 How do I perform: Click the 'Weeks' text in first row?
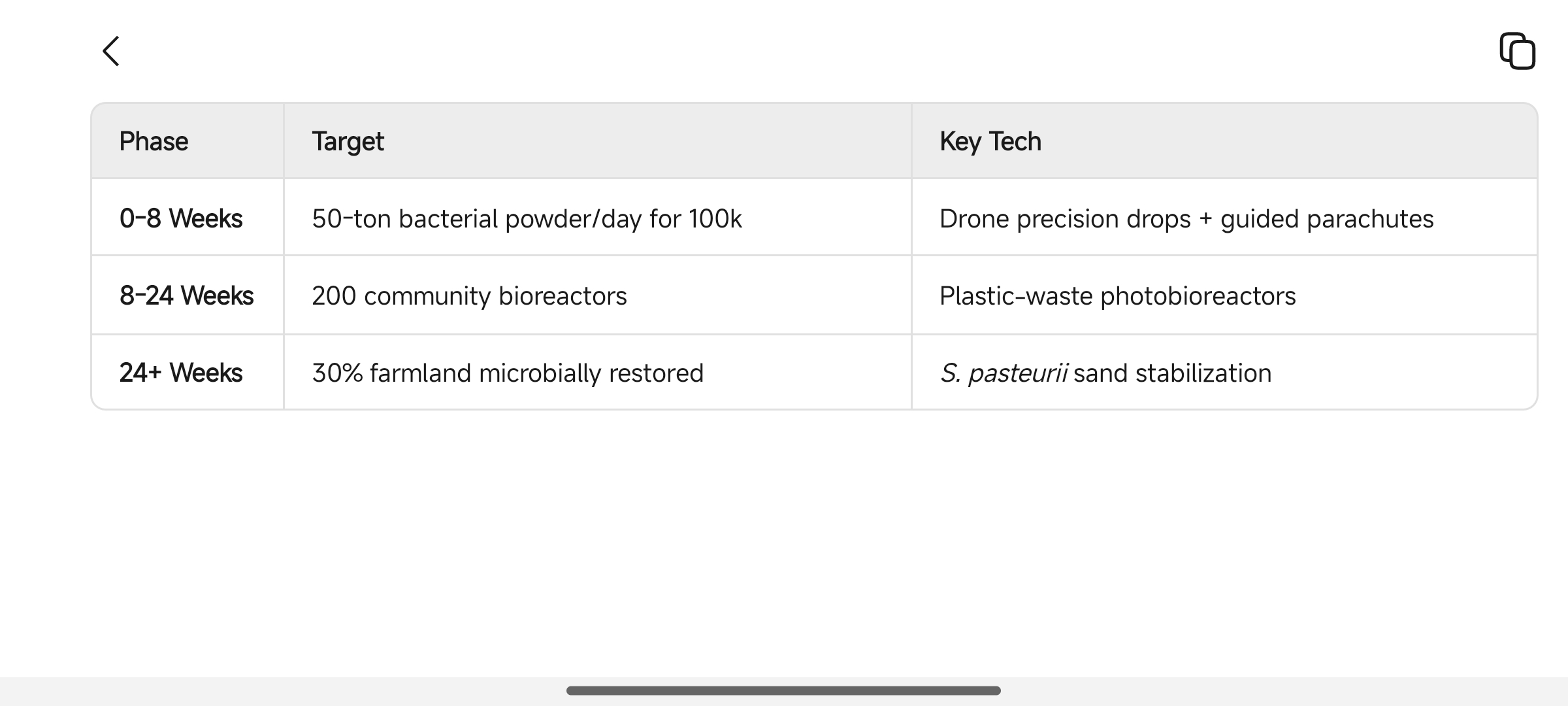(206, 218)
